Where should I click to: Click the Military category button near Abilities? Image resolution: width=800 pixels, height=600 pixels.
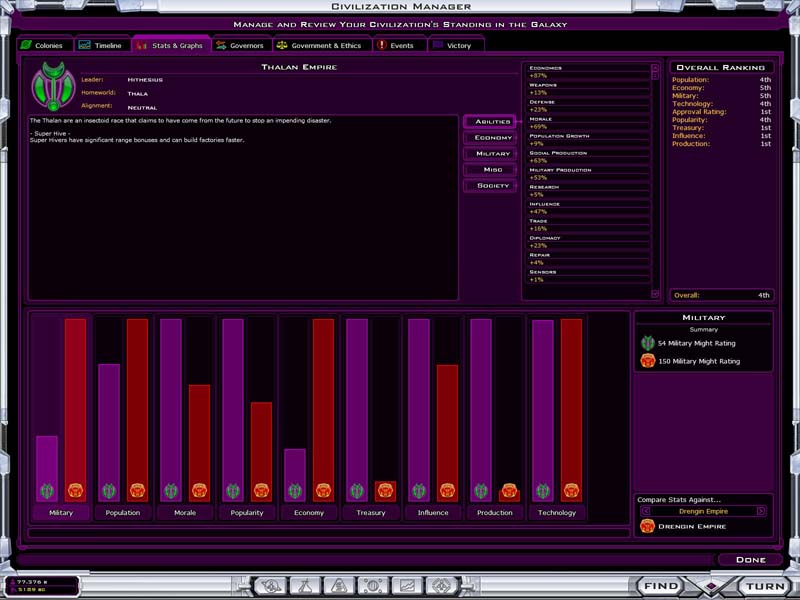(490, 154)
